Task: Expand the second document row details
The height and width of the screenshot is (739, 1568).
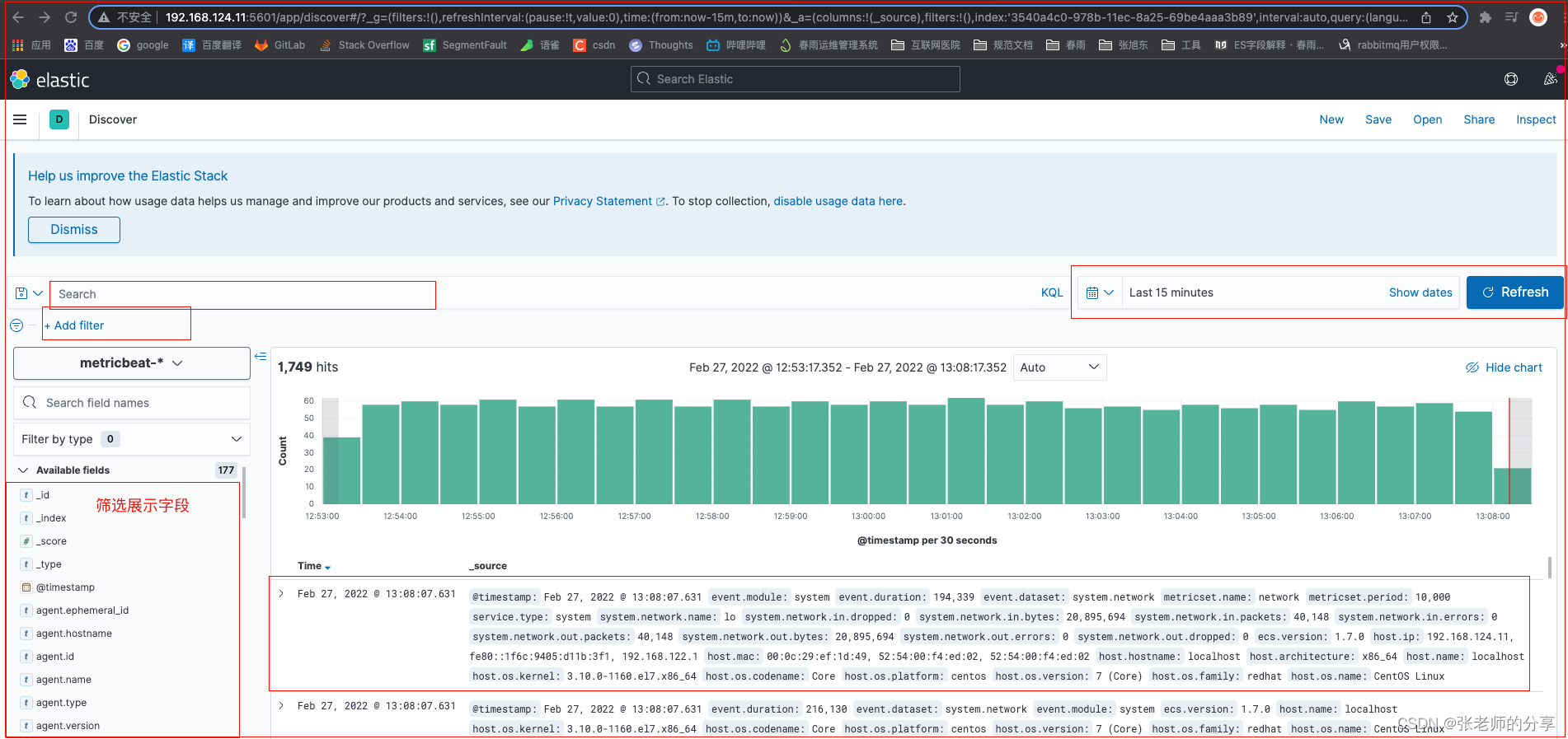Action: (281, 706)
